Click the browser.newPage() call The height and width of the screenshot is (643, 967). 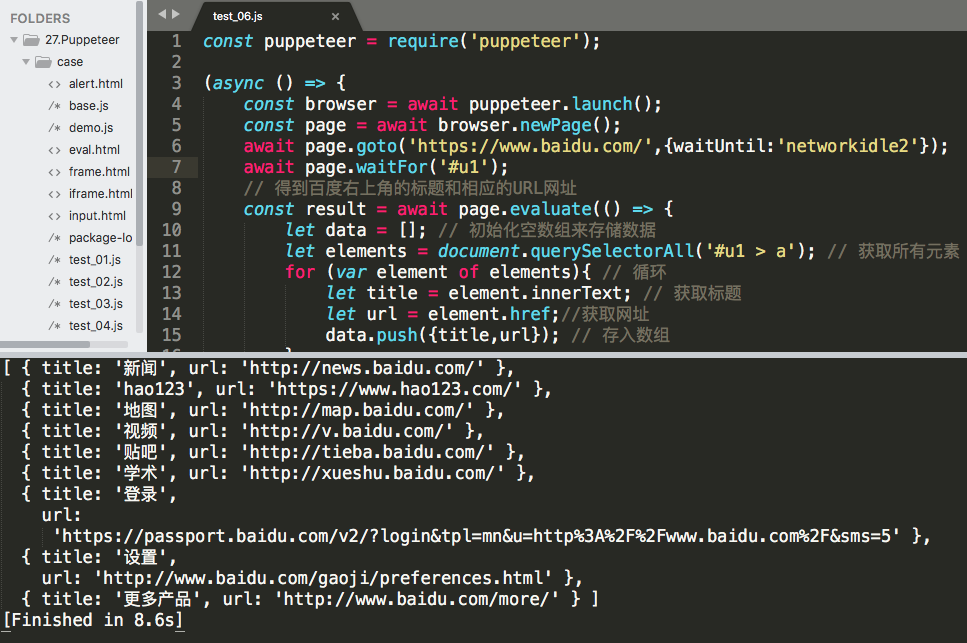529,125
